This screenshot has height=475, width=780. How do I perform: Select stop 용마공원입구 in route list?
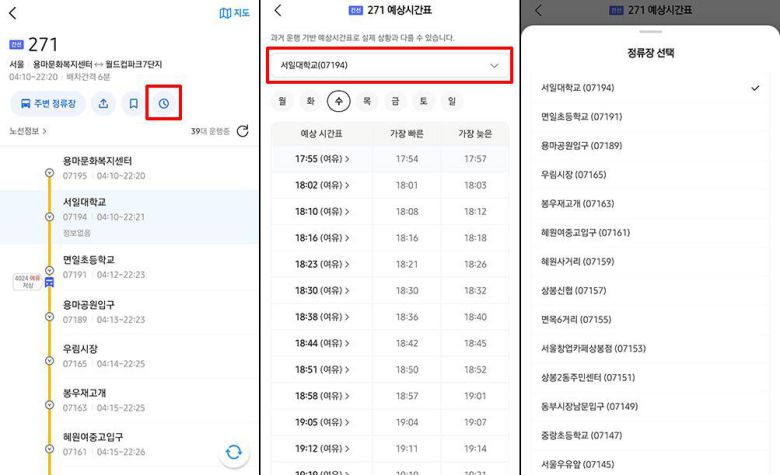coord(129,312)
